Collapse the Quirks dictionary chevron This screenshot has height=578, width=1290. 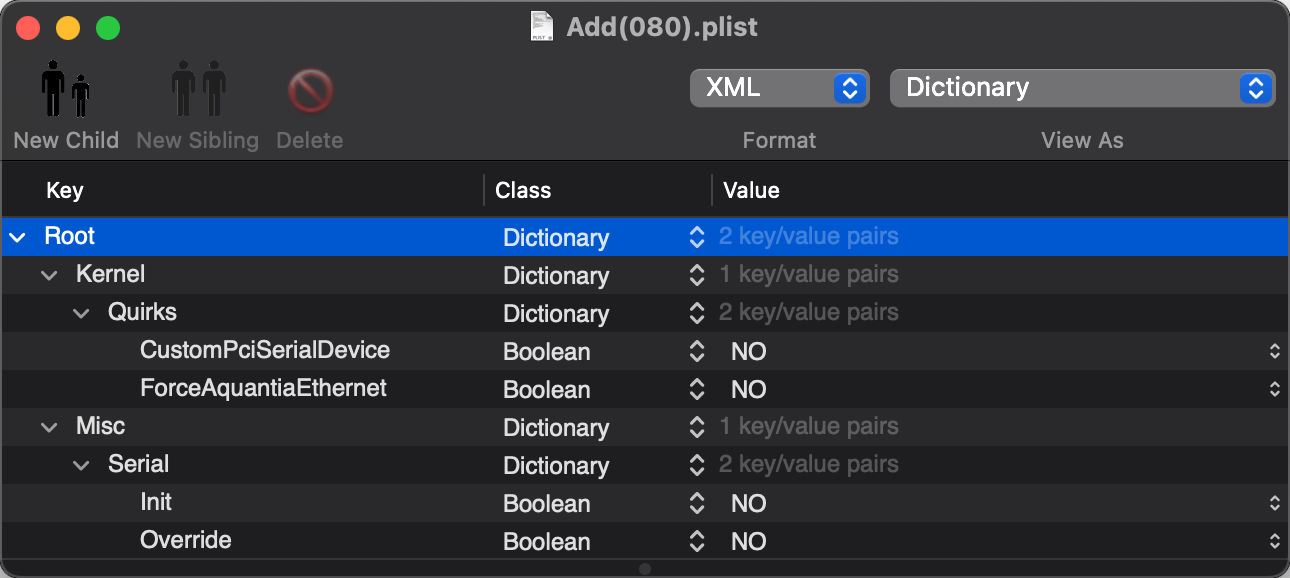point(81,313)
